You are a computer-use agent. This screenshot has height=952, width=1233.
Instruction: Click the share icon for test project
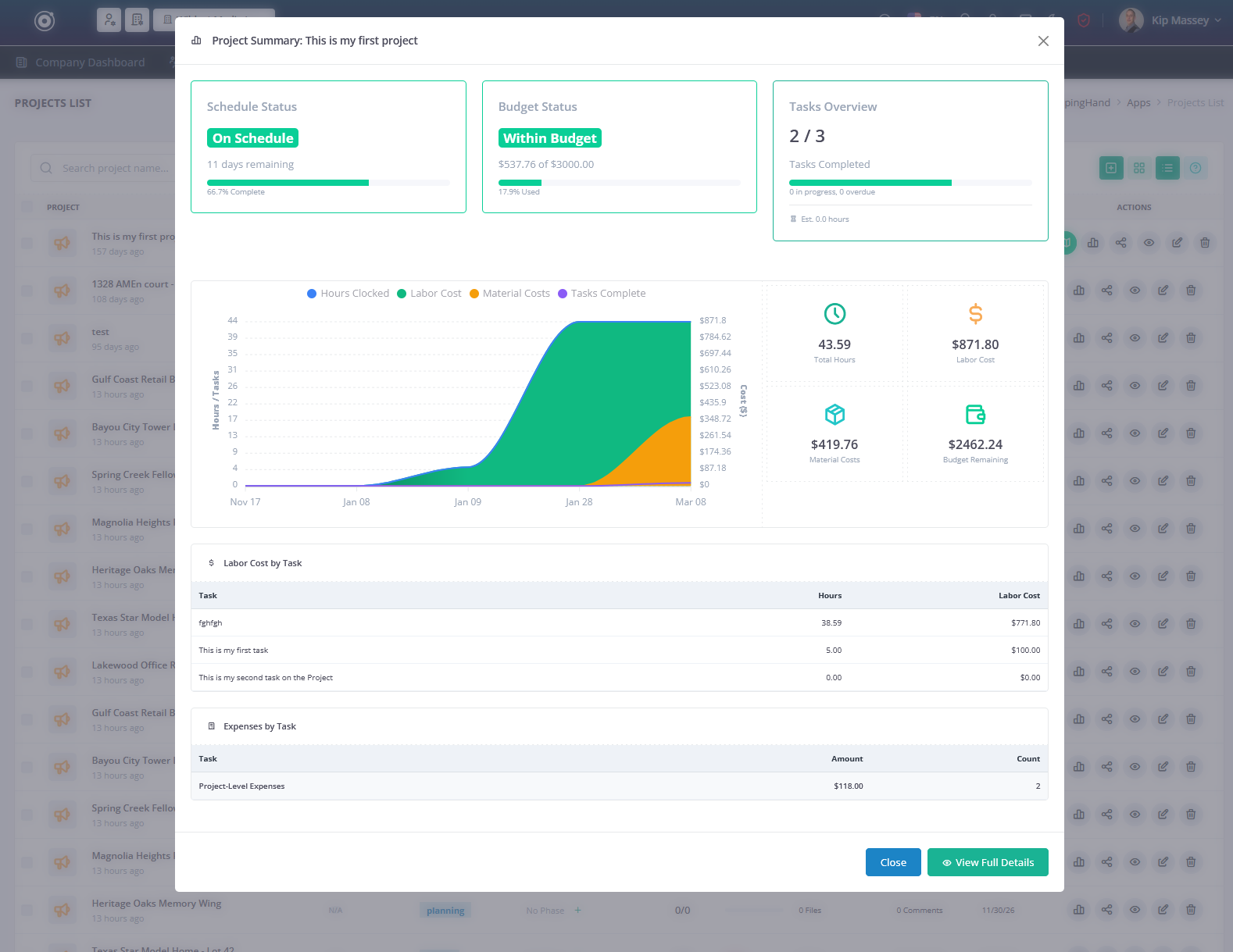coord(1106,338)
